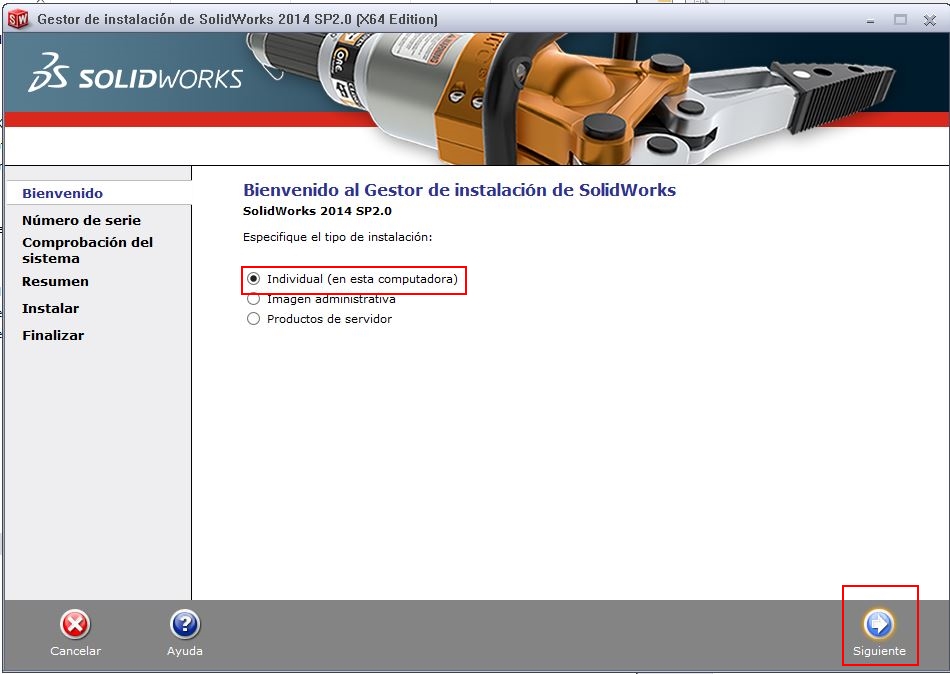Click the window title bar text
The height and width of the screenshot is (674, 950).
237,19
